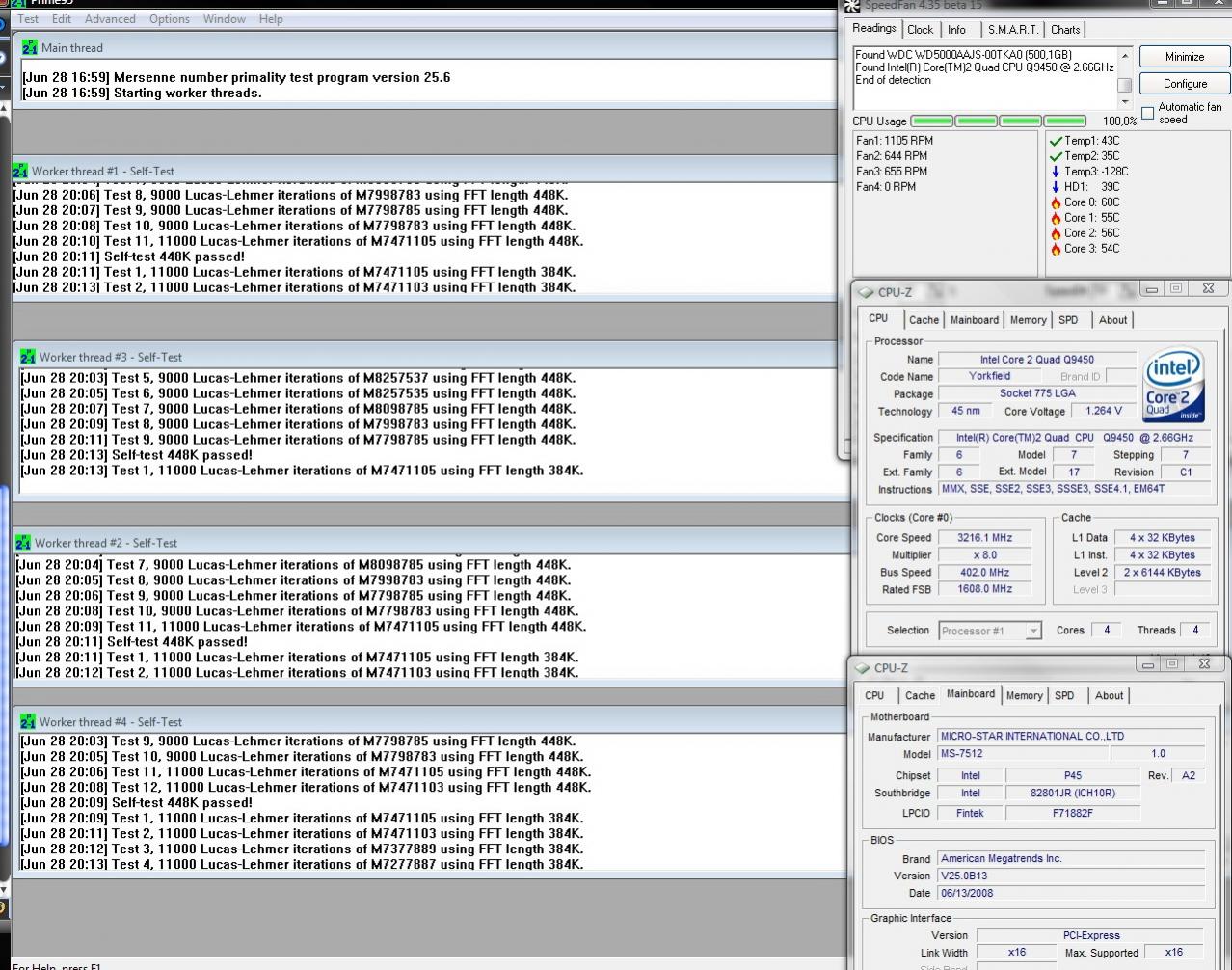This screenshot has width=1232, height=970.
Task: Open the Memory tab in lower CPU-Z window
Action: point(1024,695)
